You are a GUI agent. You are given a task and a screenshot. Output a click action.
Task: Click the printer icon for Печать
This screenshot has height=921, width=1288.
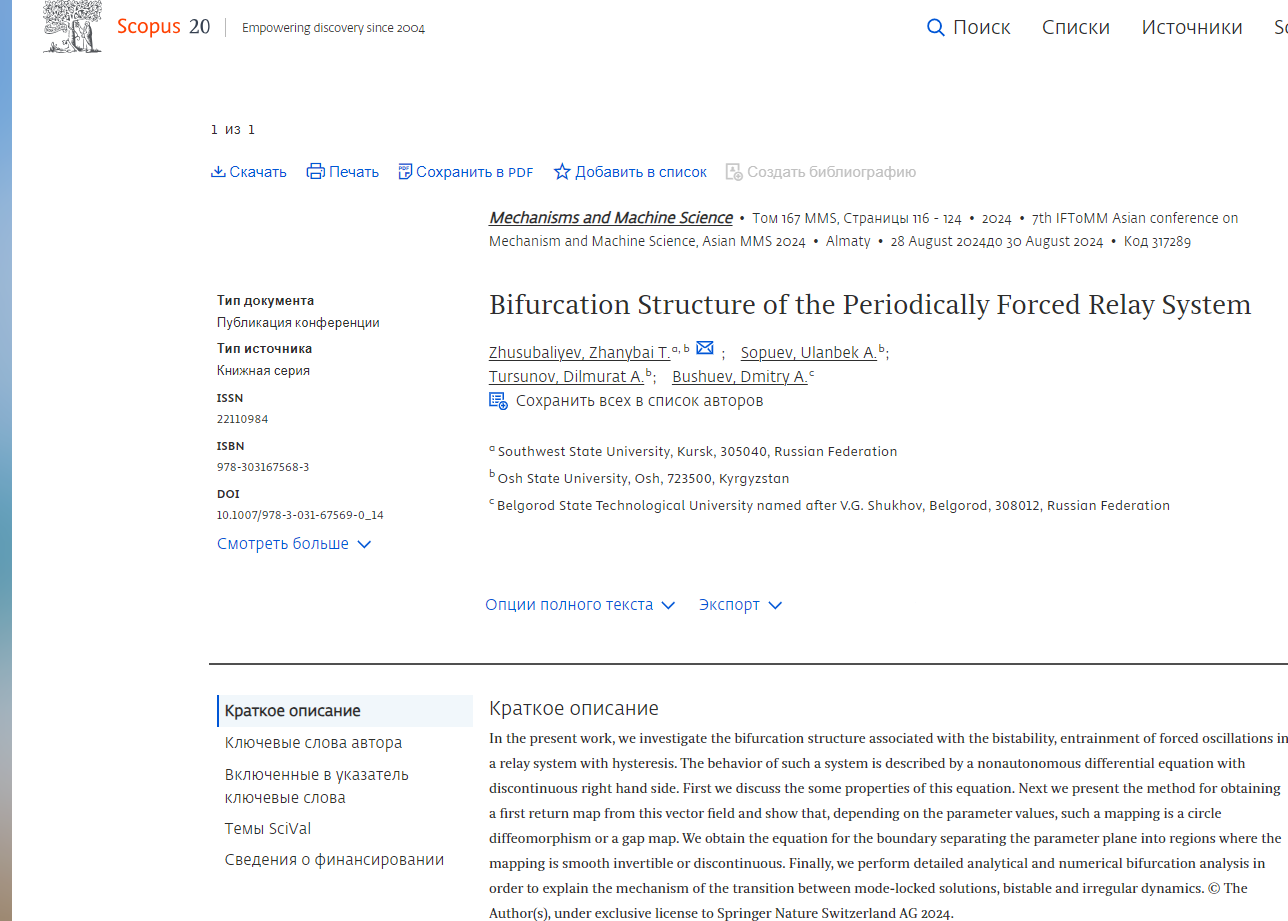316,171
